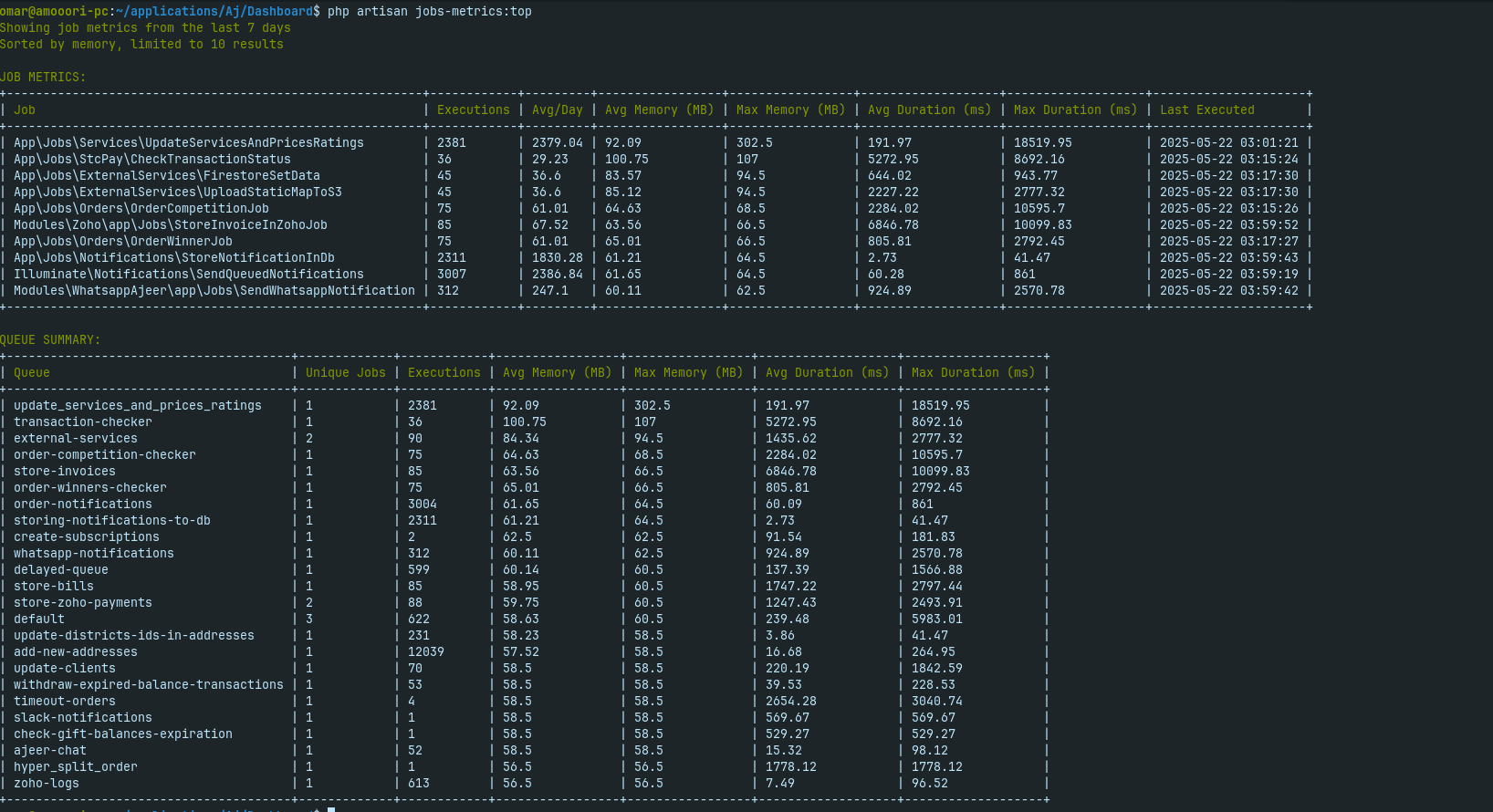Image resolution: width=1493 pixels, height=812 pixels.
Task: Click the 'Last Executed' column header
Action: [1206, 109]
